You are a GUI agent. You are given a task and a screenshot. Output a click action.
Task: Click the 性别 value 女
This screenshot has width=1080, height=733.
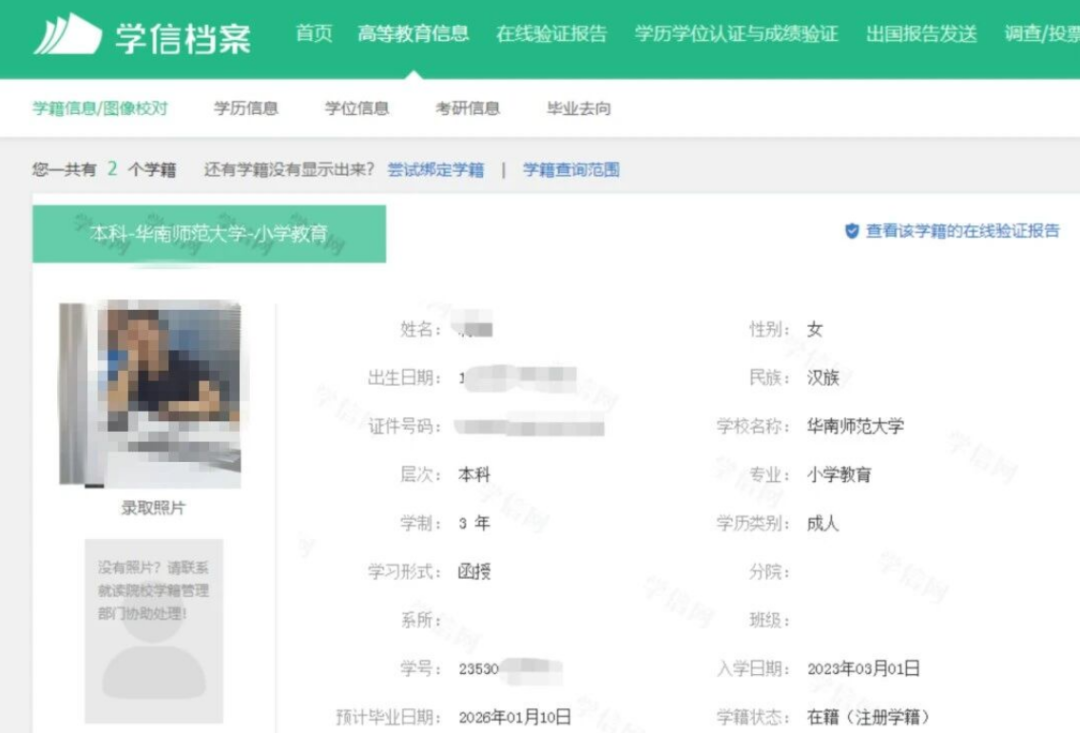(x=815, y=329)
